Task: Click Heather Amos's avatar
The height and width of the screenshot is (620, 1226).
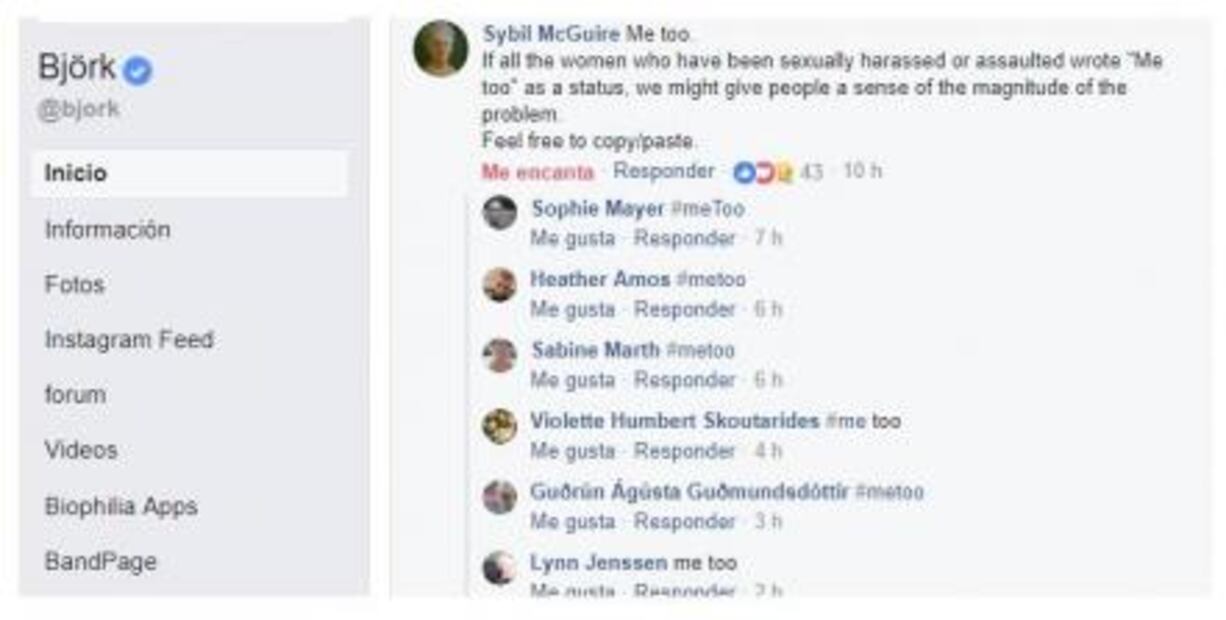Action: pyautogui.click(x=500, y=284)
